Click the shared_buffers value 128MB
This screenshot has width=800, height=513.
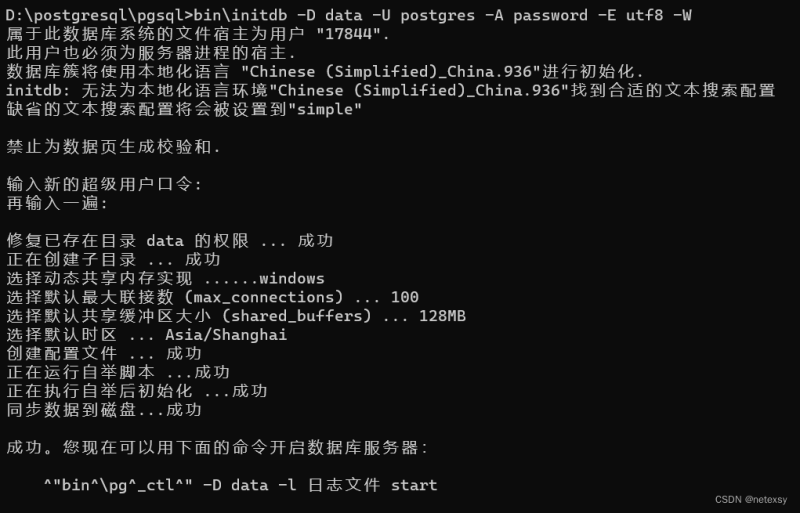[x=442, y=316]
